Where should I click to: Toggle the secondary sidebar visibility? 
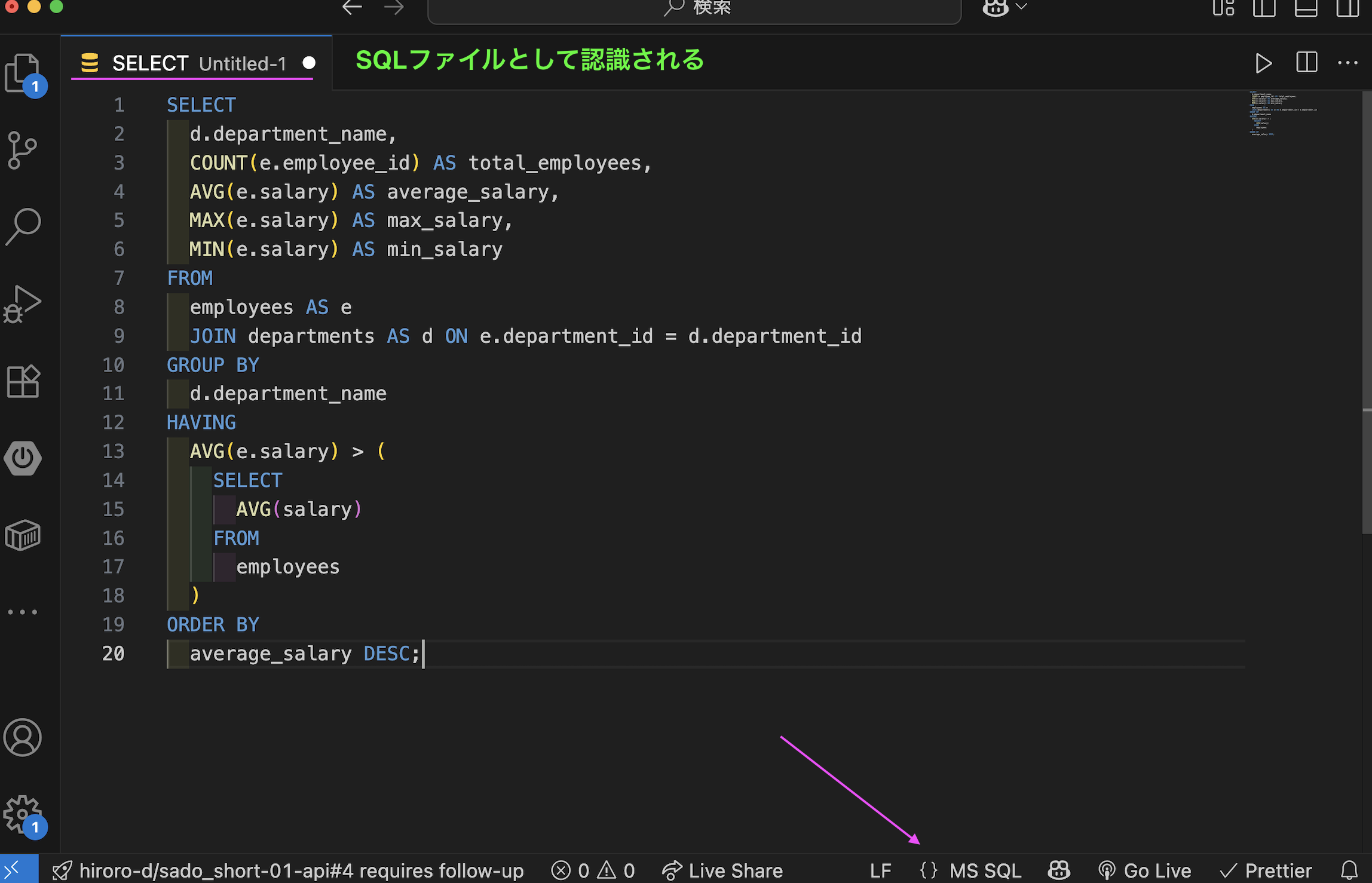1346,8
